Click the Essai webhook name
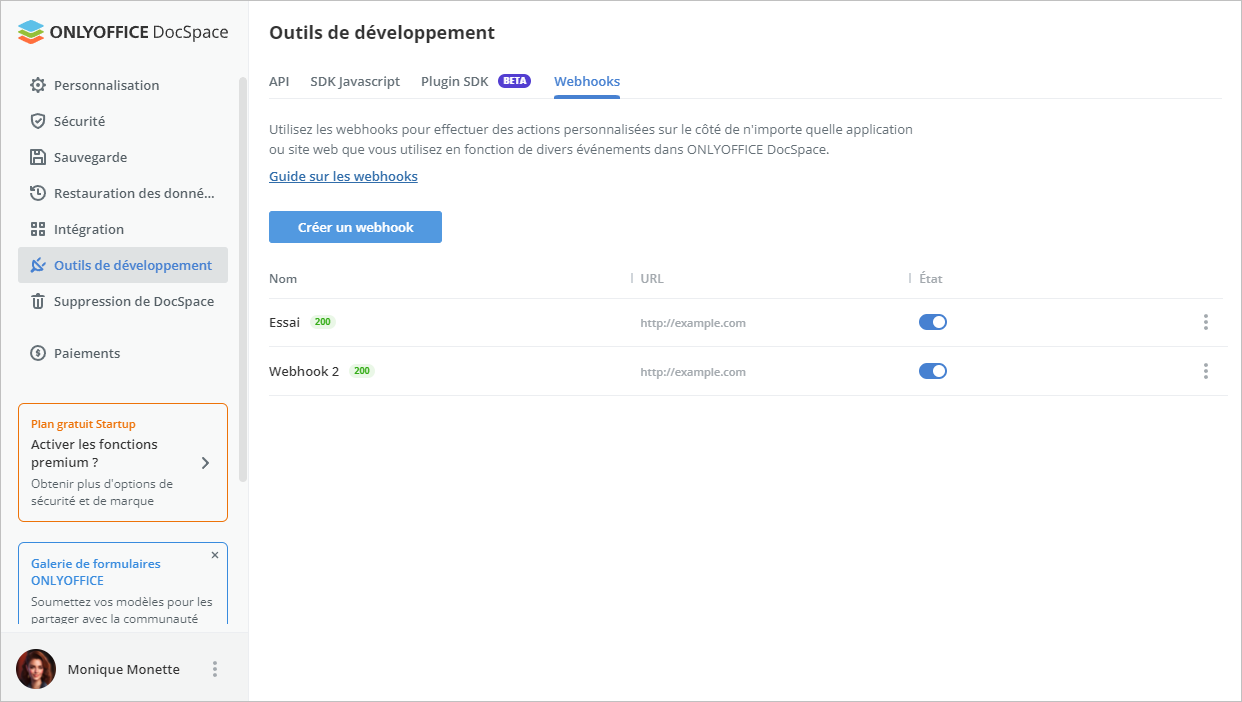The width and height of the screenshot is (1242, 702). click(x=284, y=322)
